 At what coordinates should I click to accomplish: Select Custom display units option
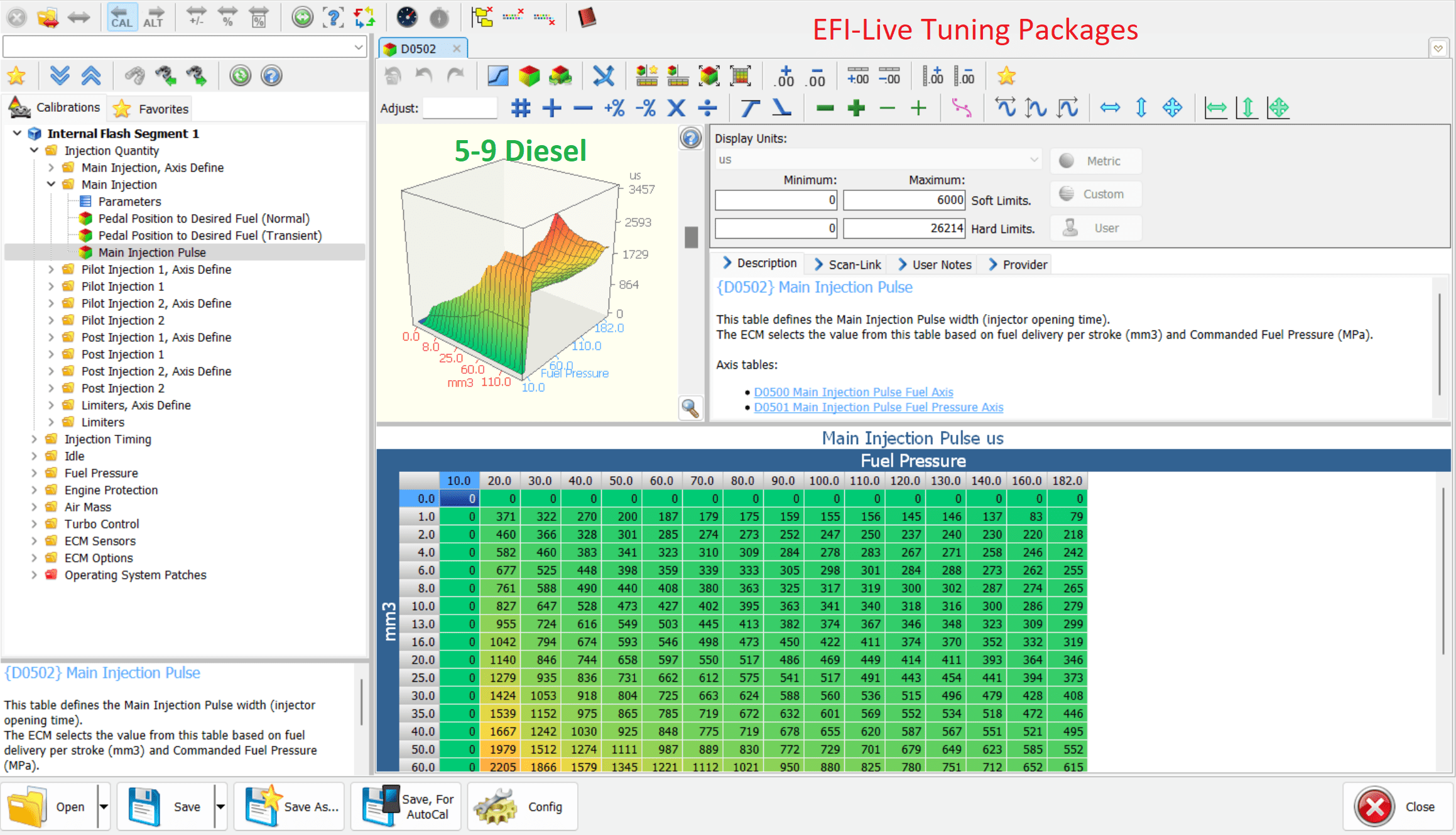pos(1096,194)
